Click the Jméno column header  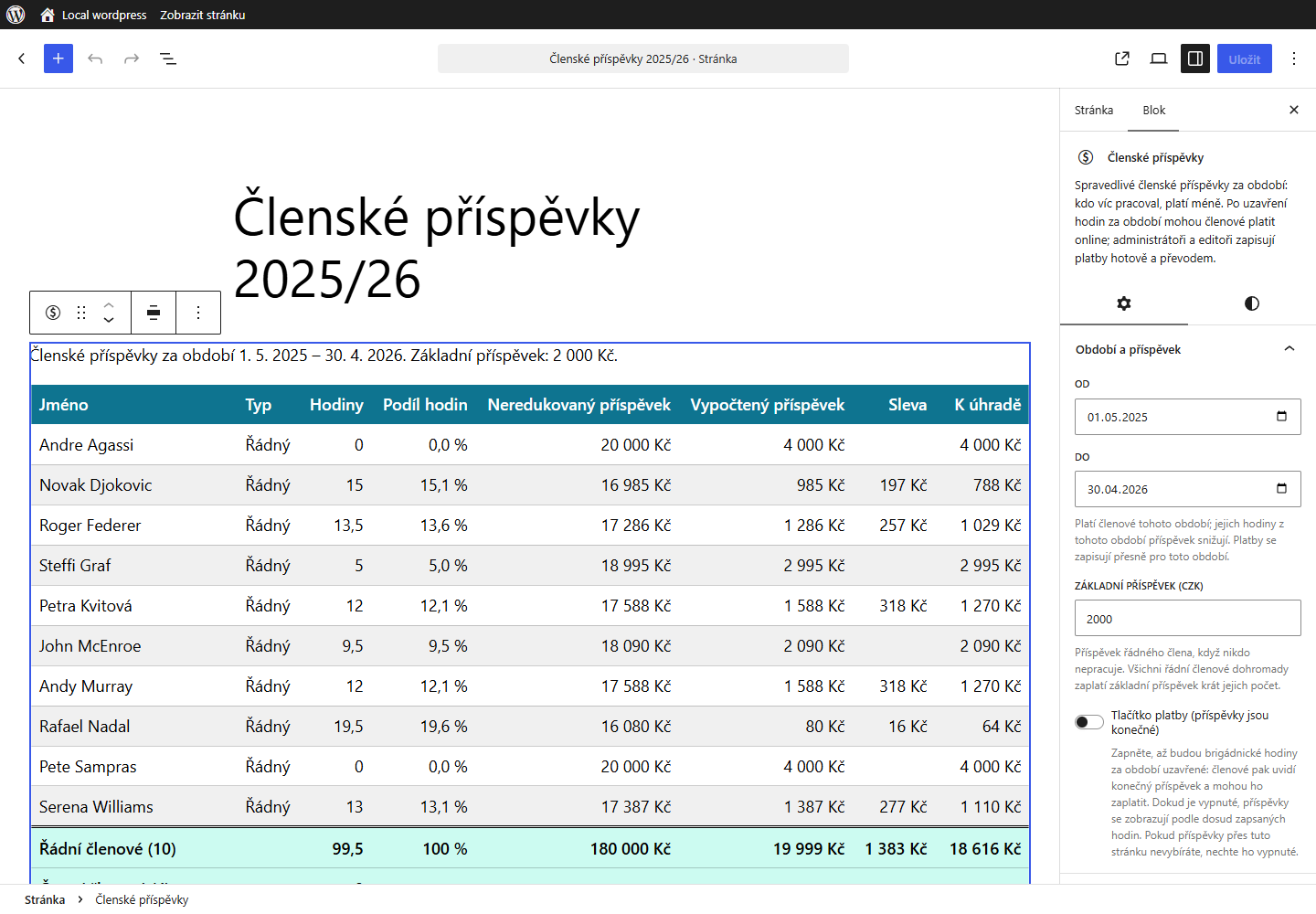(x=64, y=405)
